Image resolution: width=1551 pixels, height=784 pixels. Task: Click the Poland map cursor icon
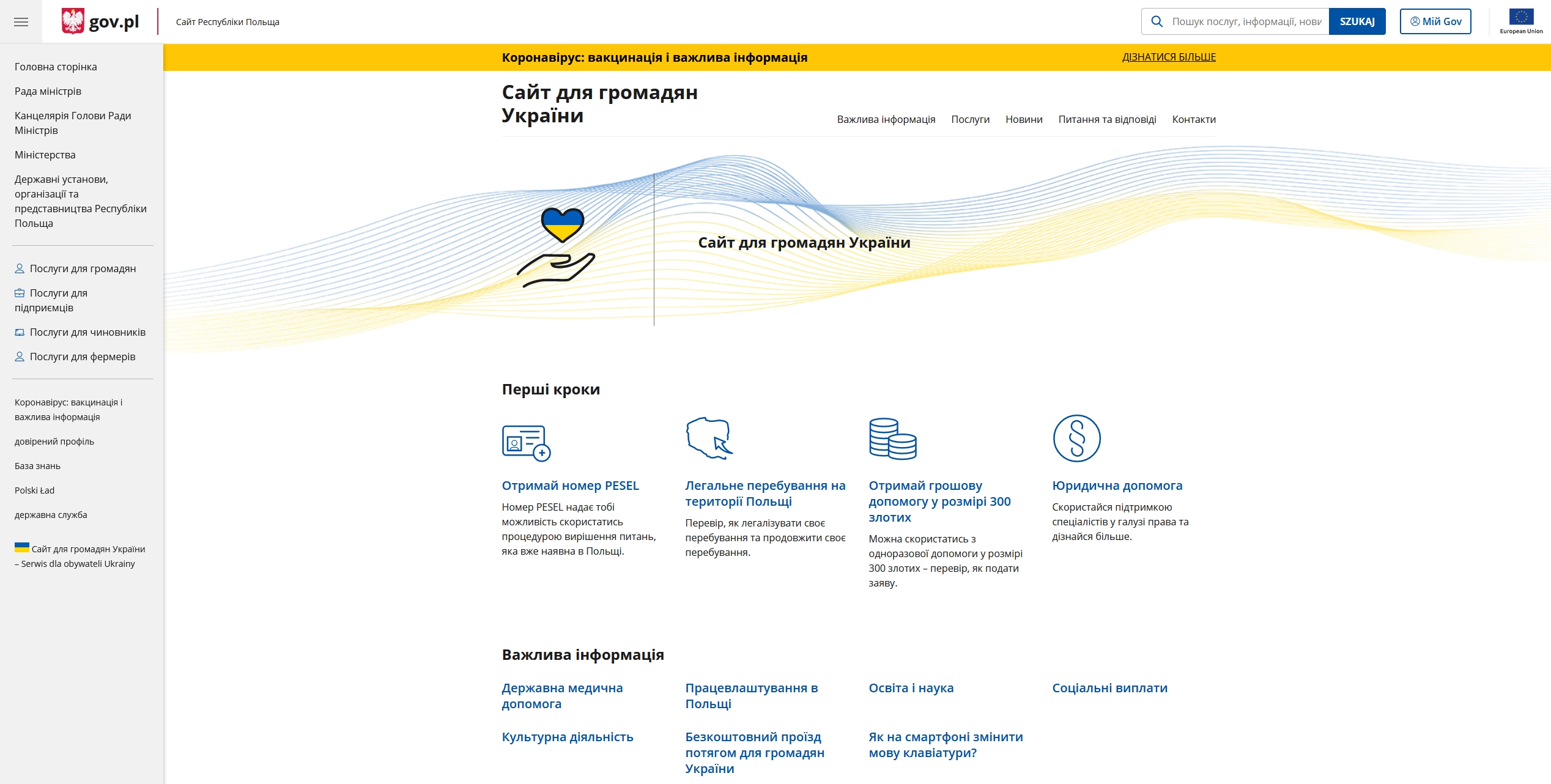709,438
